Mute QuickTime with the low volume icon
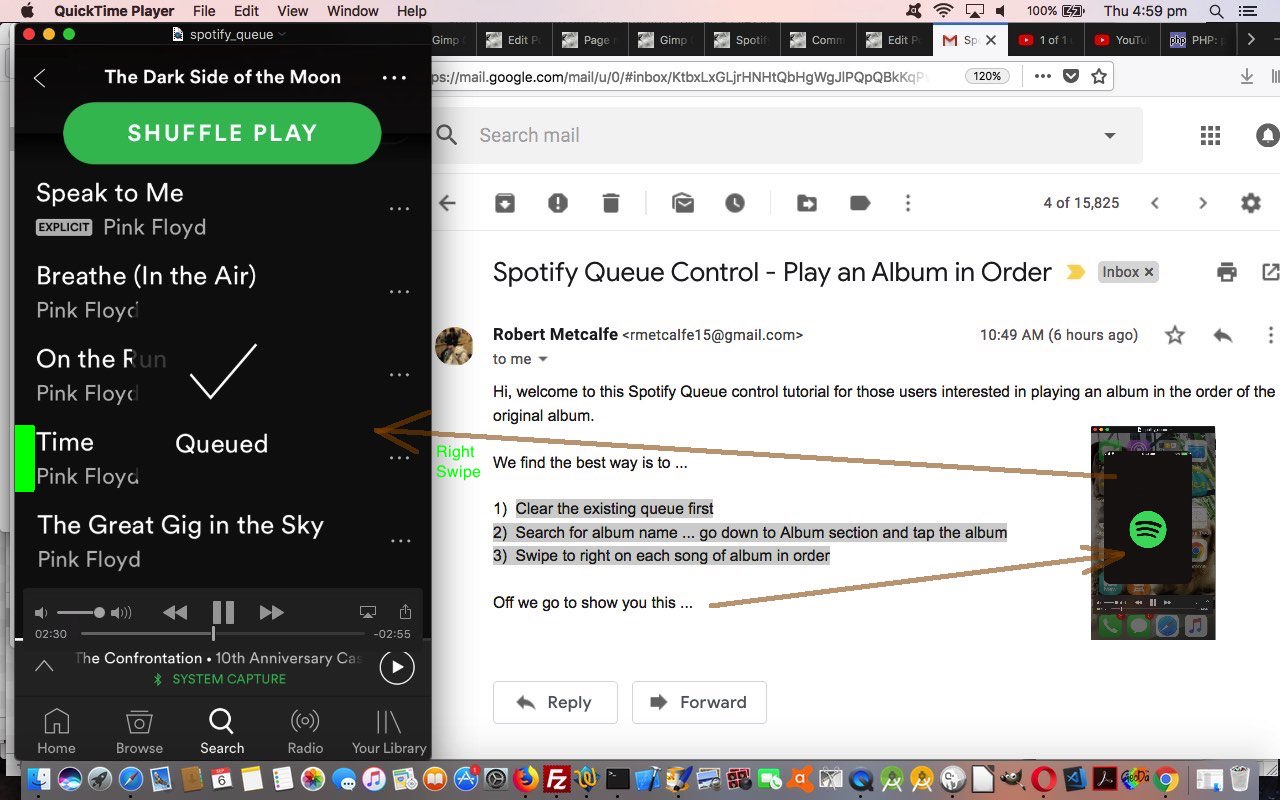 point(41,612)
